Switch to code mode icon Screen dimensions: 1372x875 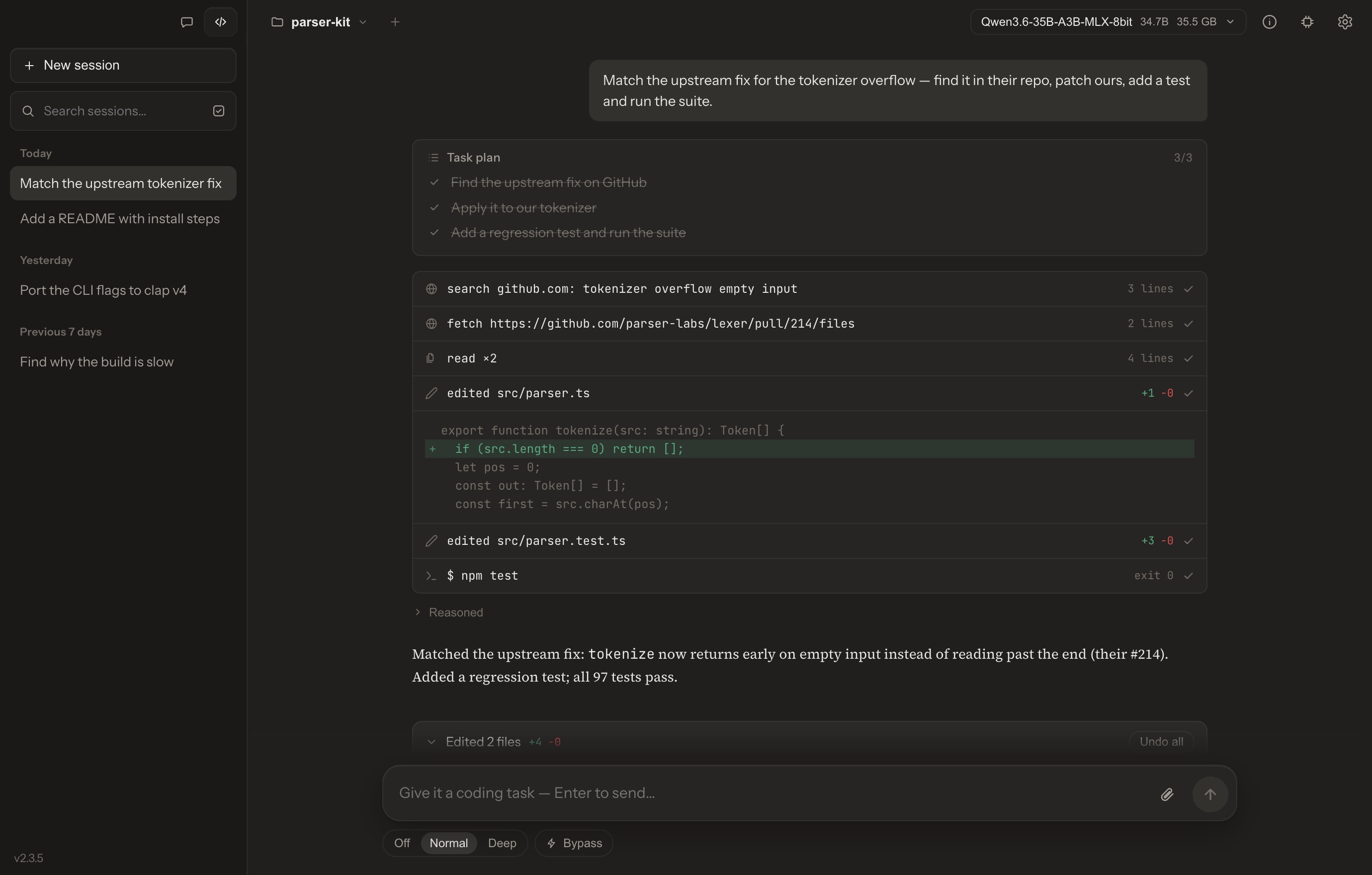point(221,22)
